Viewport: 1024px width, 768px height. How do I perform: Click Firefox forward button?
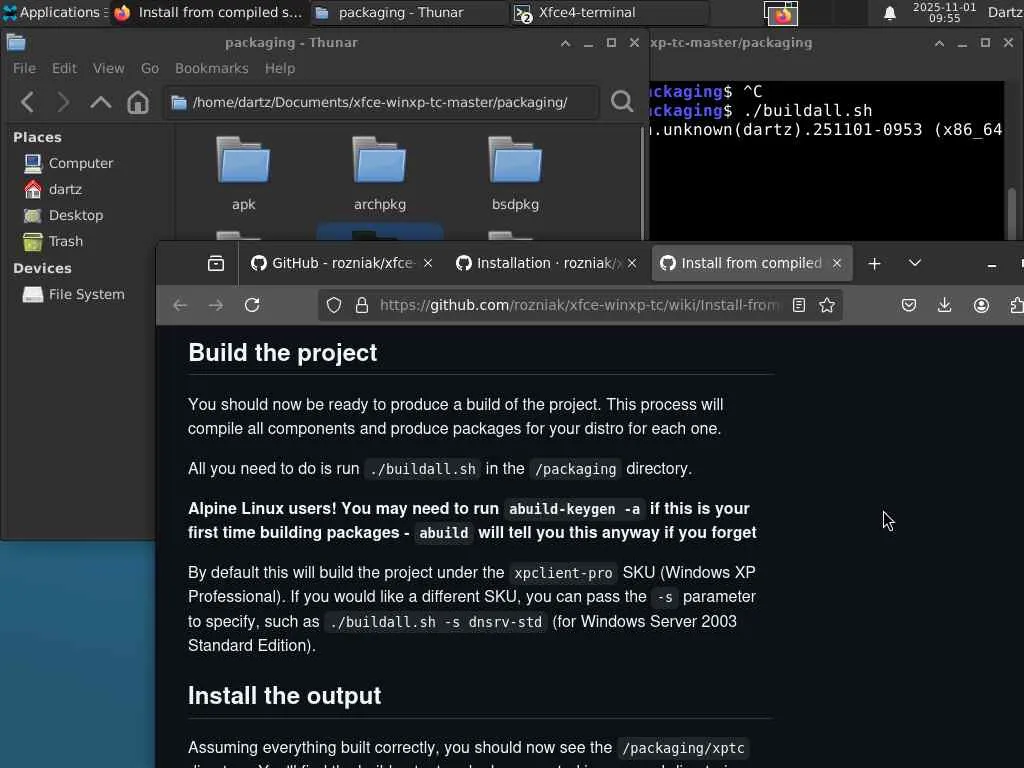(216, 305)
